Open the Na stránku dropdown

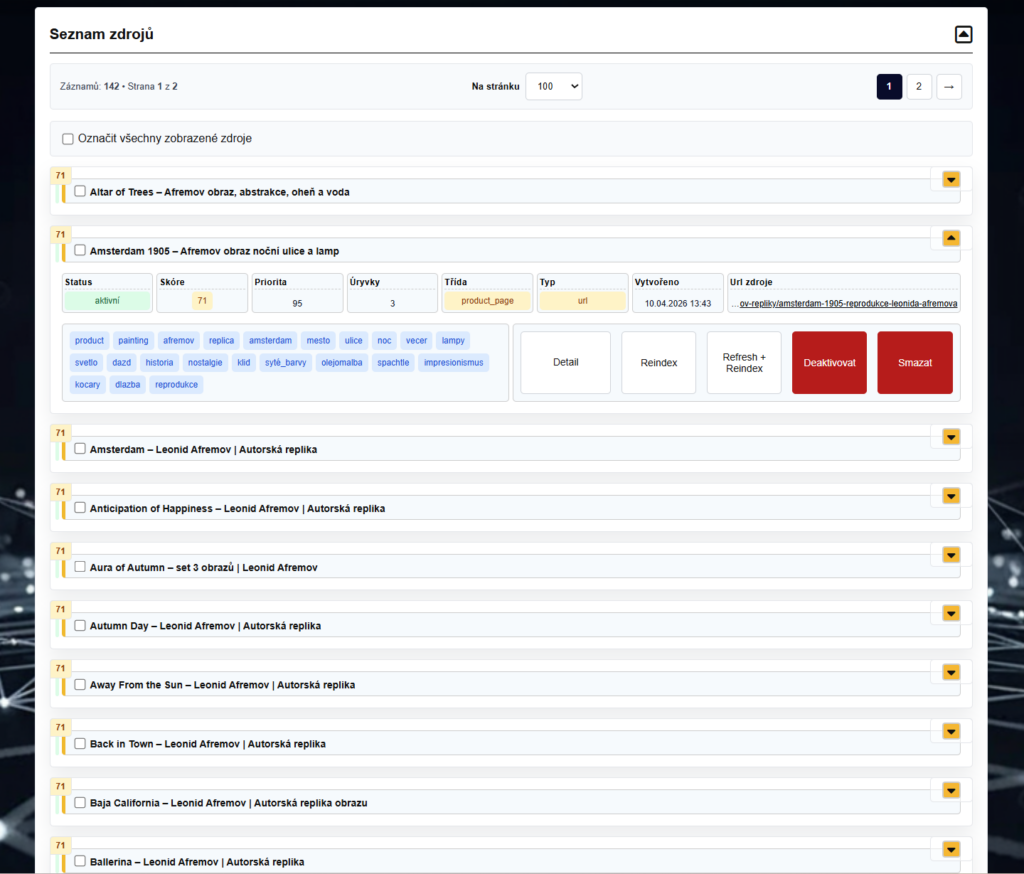[x=553, y=87]
